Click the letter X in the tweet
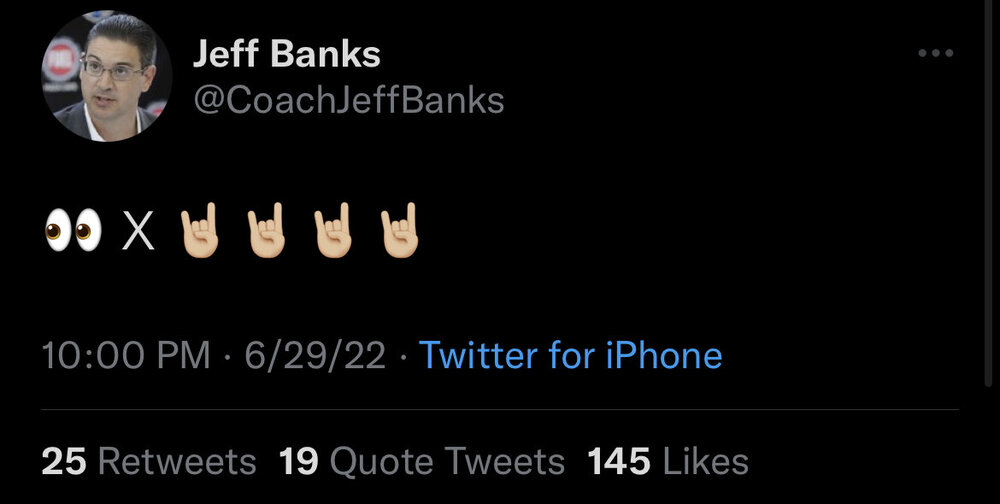 (x=139, y=233)
